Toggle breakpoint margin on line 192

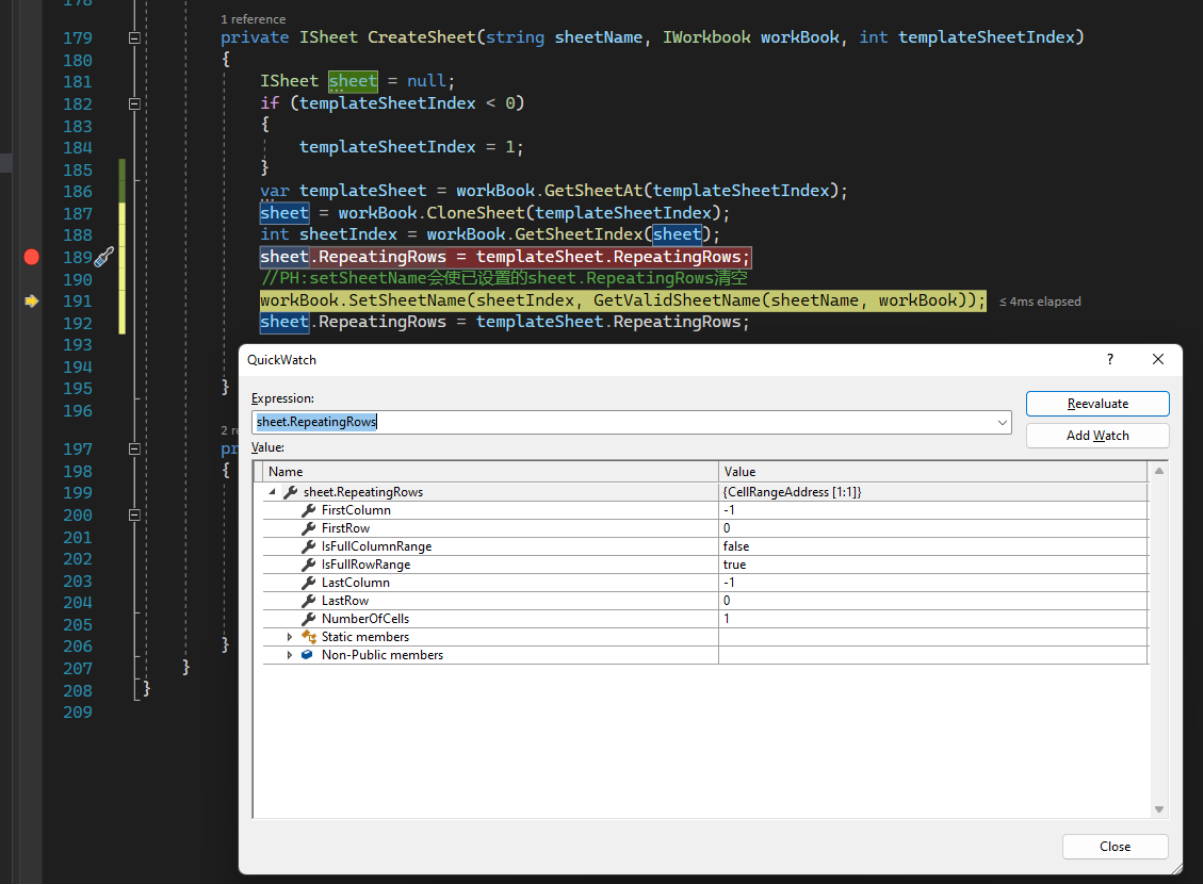30,321
